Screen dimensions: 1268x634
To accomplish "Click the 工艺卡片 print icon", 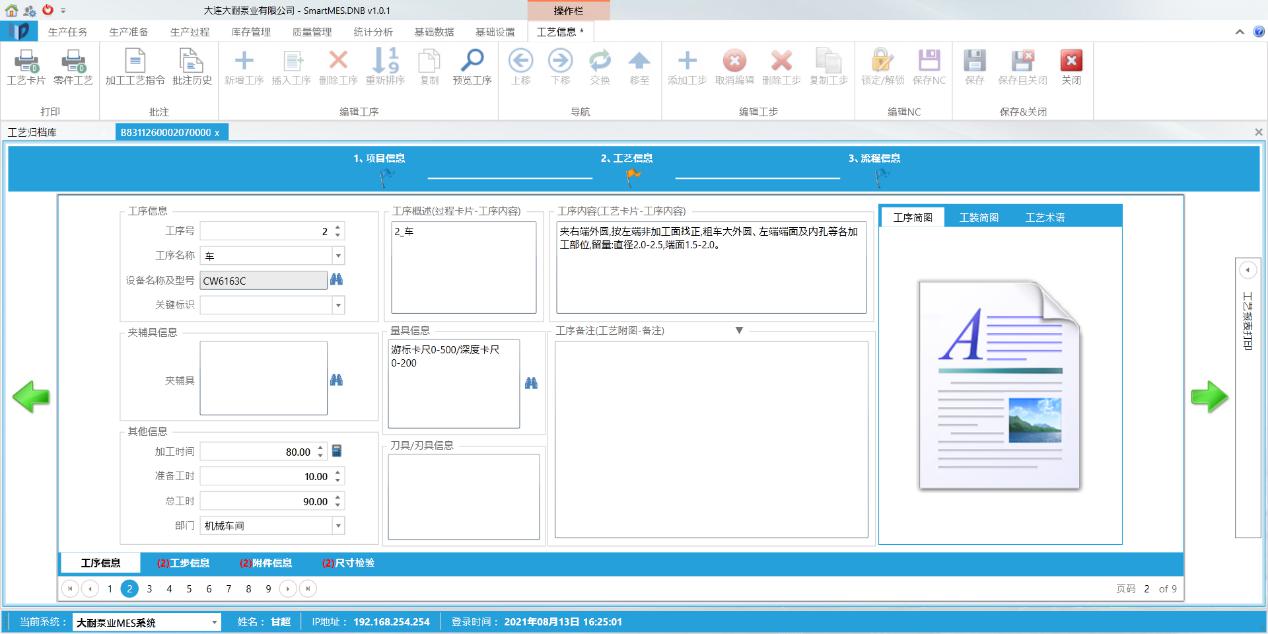I will pos(26,62).
